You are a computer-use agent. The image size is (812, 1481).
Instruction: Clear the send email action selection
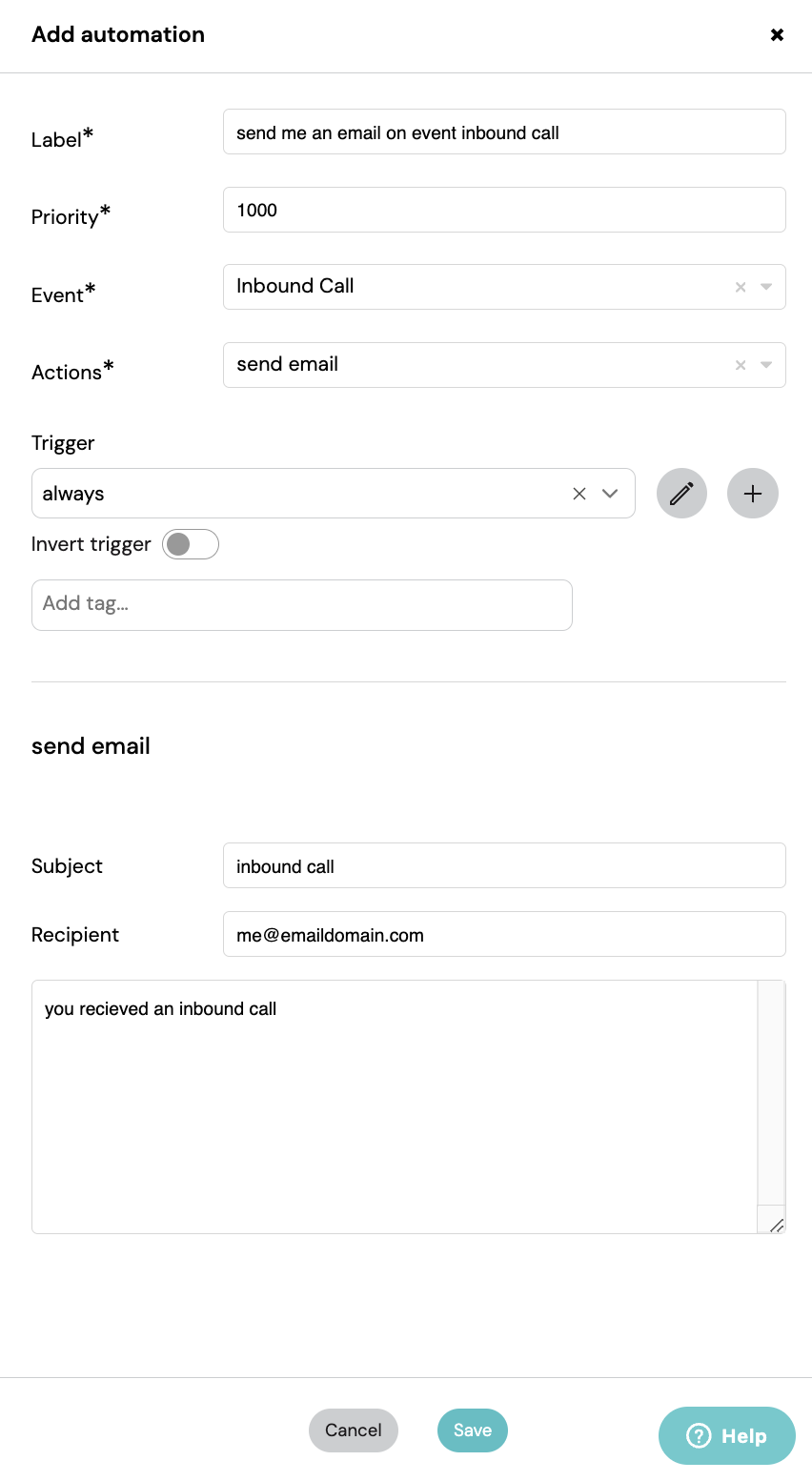pos(741,365)
